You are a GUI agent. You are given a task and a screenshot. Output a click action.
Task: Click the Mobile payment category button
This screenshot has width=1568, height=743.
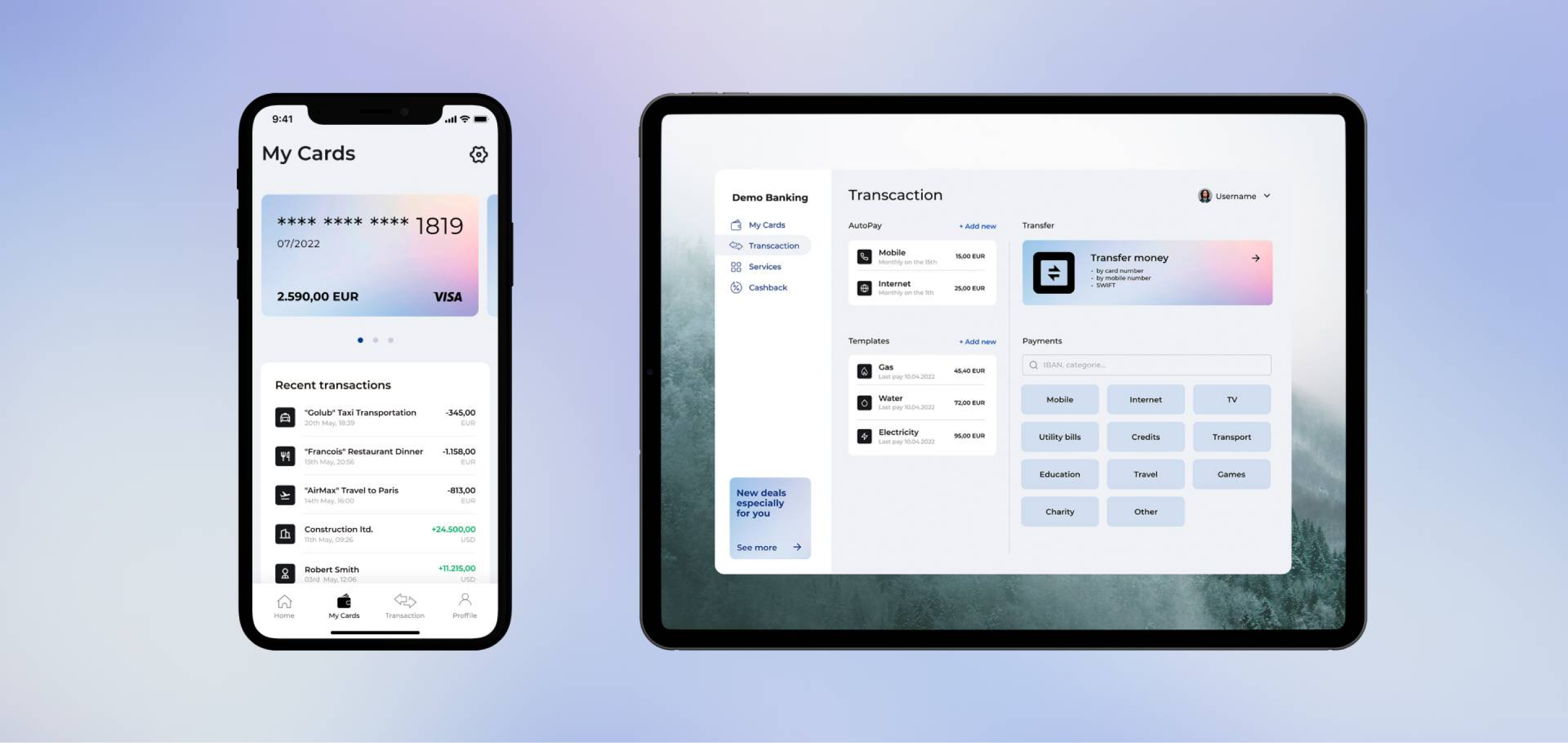1059,399
